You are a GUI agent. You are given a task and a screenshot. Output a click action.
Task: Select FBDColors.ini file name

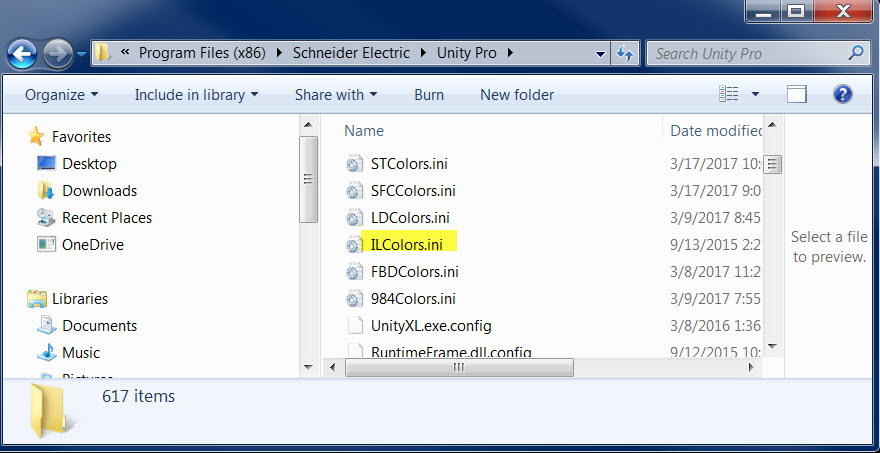(x=415, y=272)
